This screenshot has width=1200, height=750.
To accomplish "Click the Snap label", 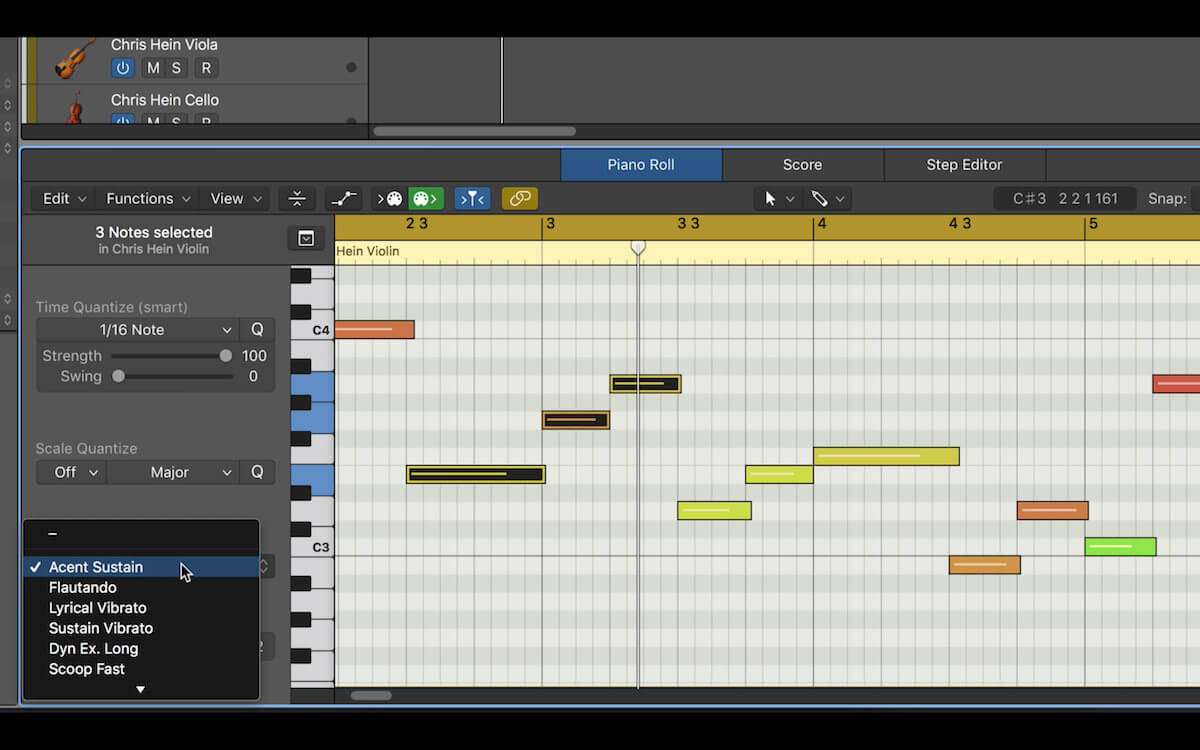I will (x=1167, y=198).
